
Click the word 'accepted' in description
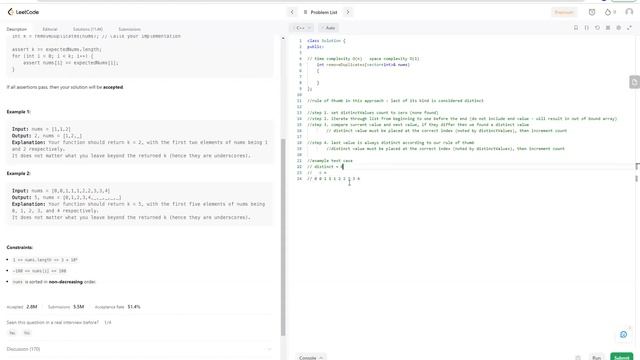[113, 87]
